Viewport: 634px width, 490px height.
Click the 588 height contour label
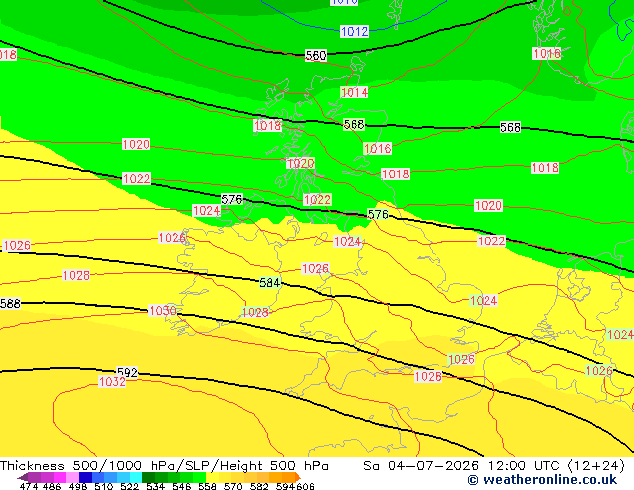(10, 304)
